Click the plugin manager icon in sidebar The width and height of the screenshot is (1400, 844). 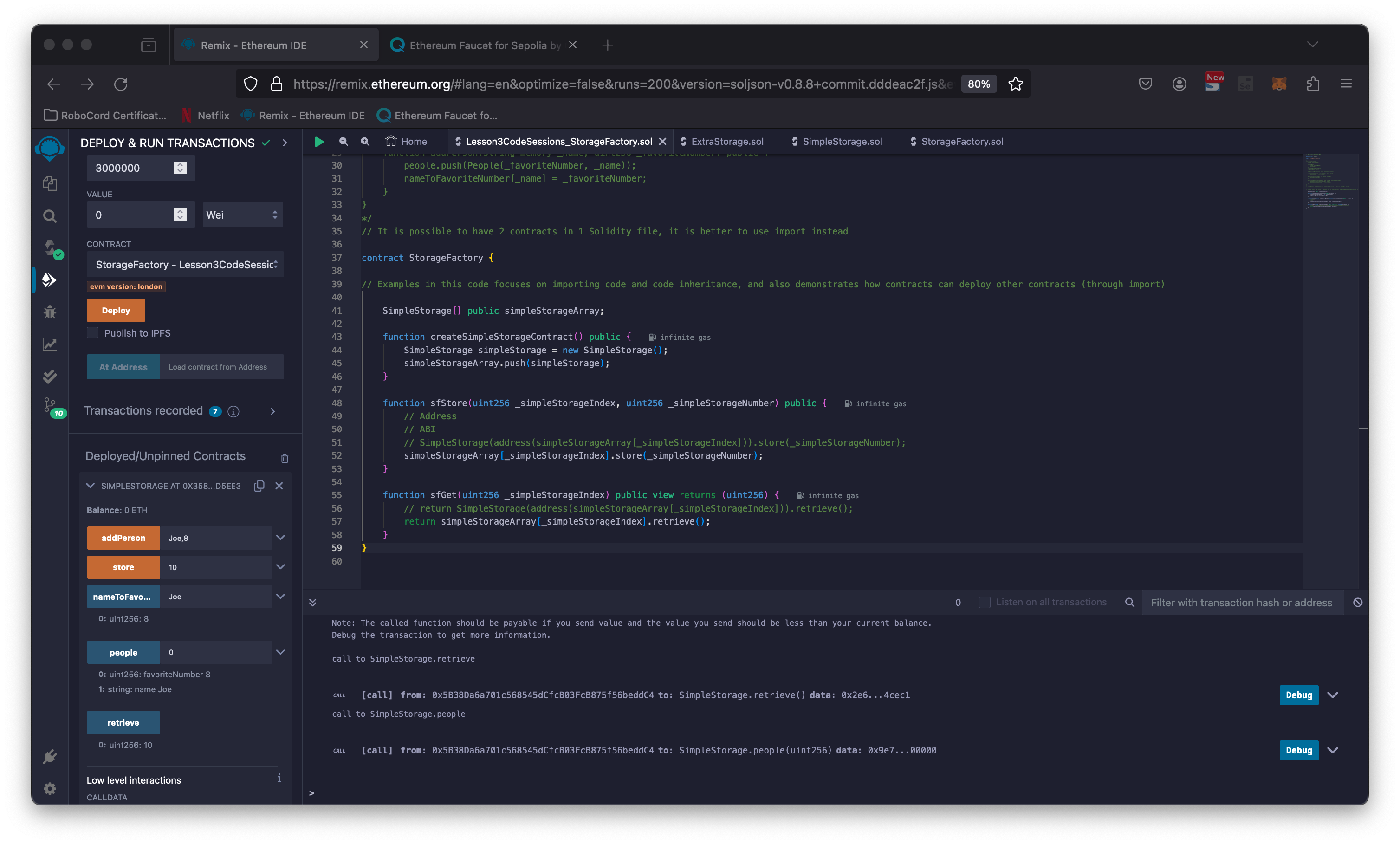tap(50, 756)
